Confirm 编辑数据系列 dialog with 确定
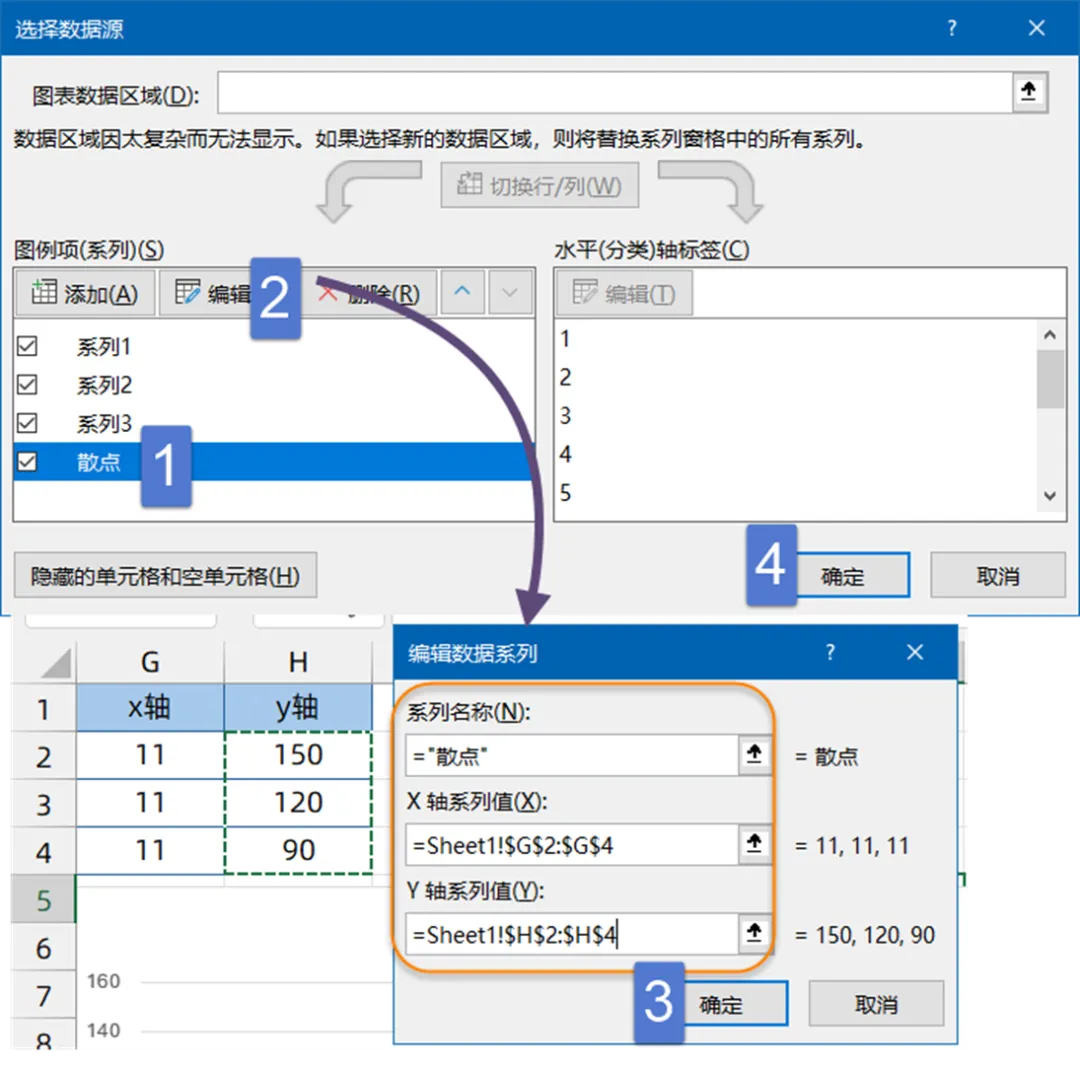 tap(722, 1005)
